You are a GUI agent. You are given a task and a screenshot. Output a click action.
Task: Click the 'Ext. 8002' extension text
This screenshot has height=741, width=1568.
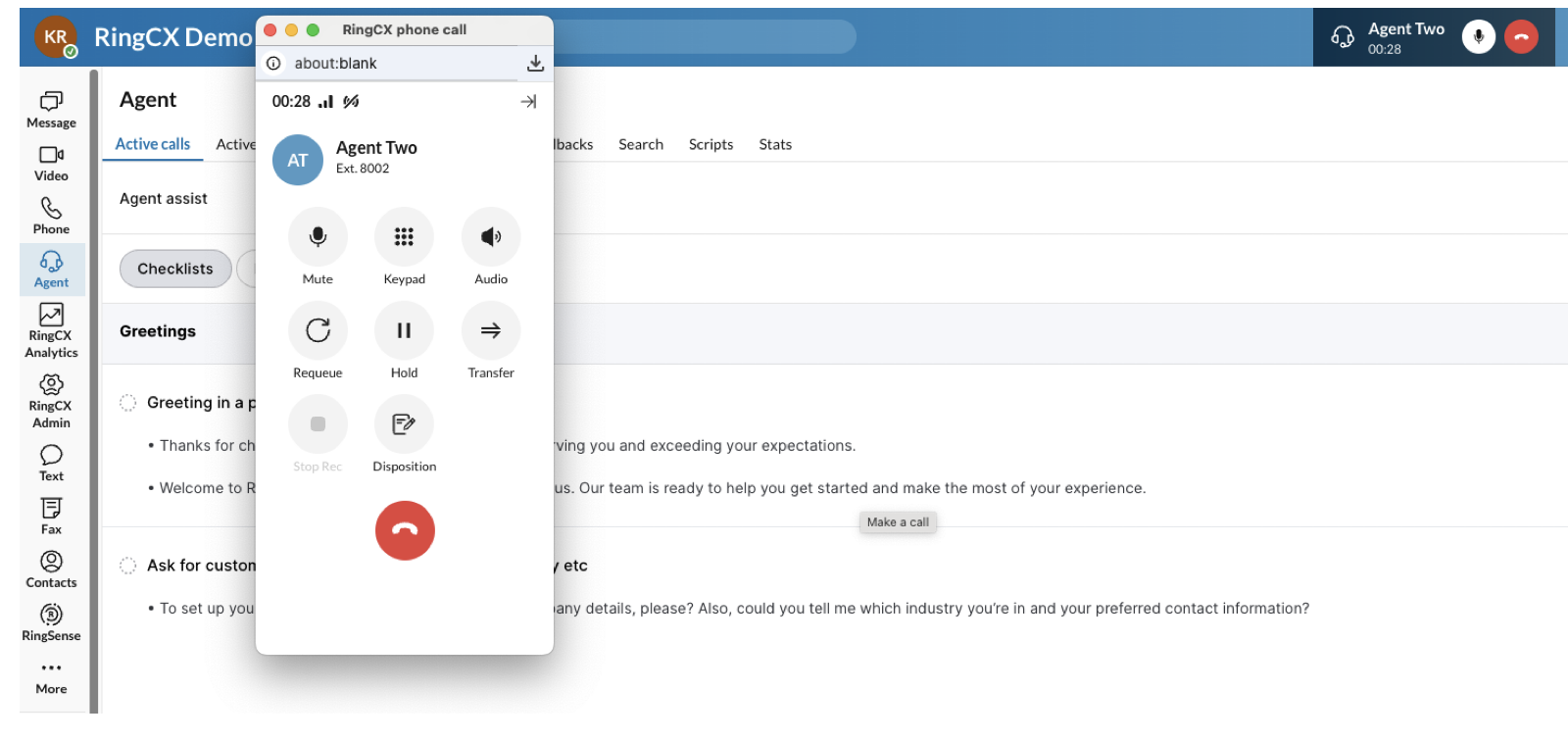pos(363,169)
